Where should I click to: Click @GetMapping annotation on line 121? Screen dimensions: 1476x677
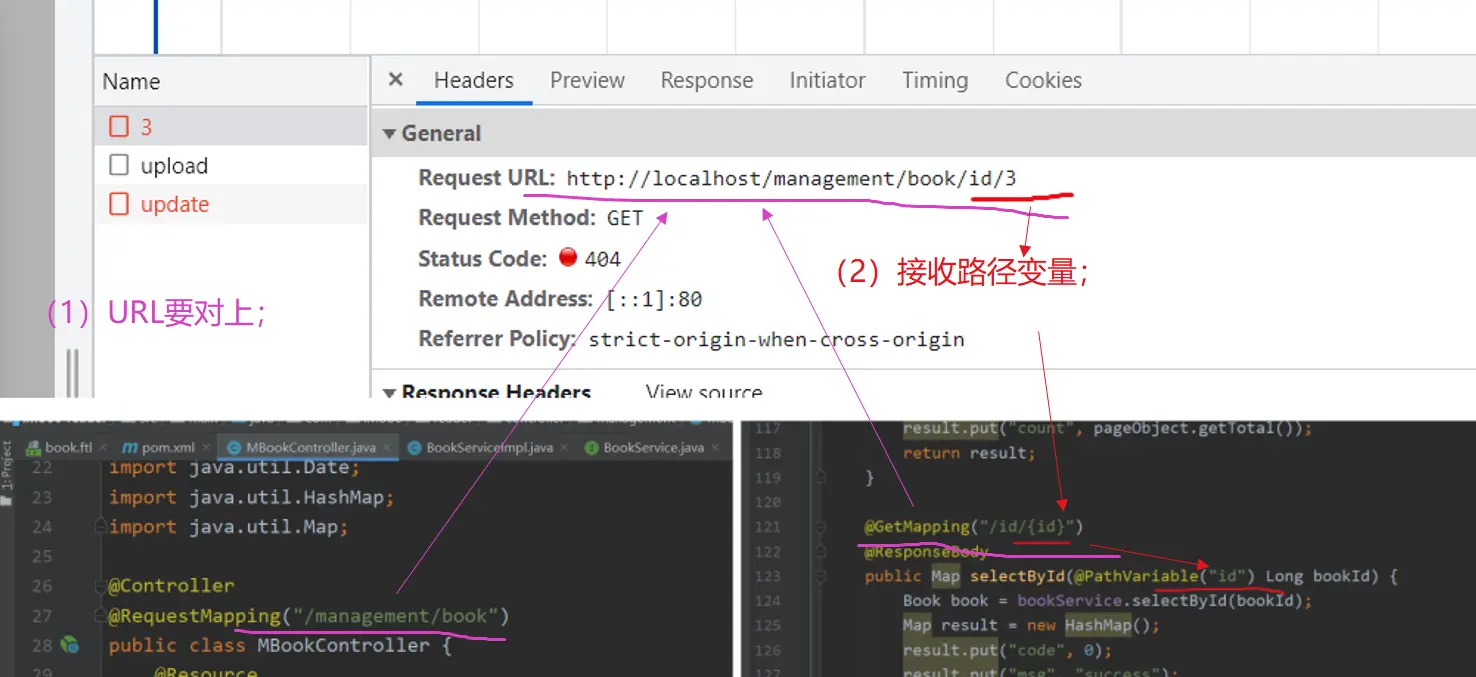[x=917, y=526]
